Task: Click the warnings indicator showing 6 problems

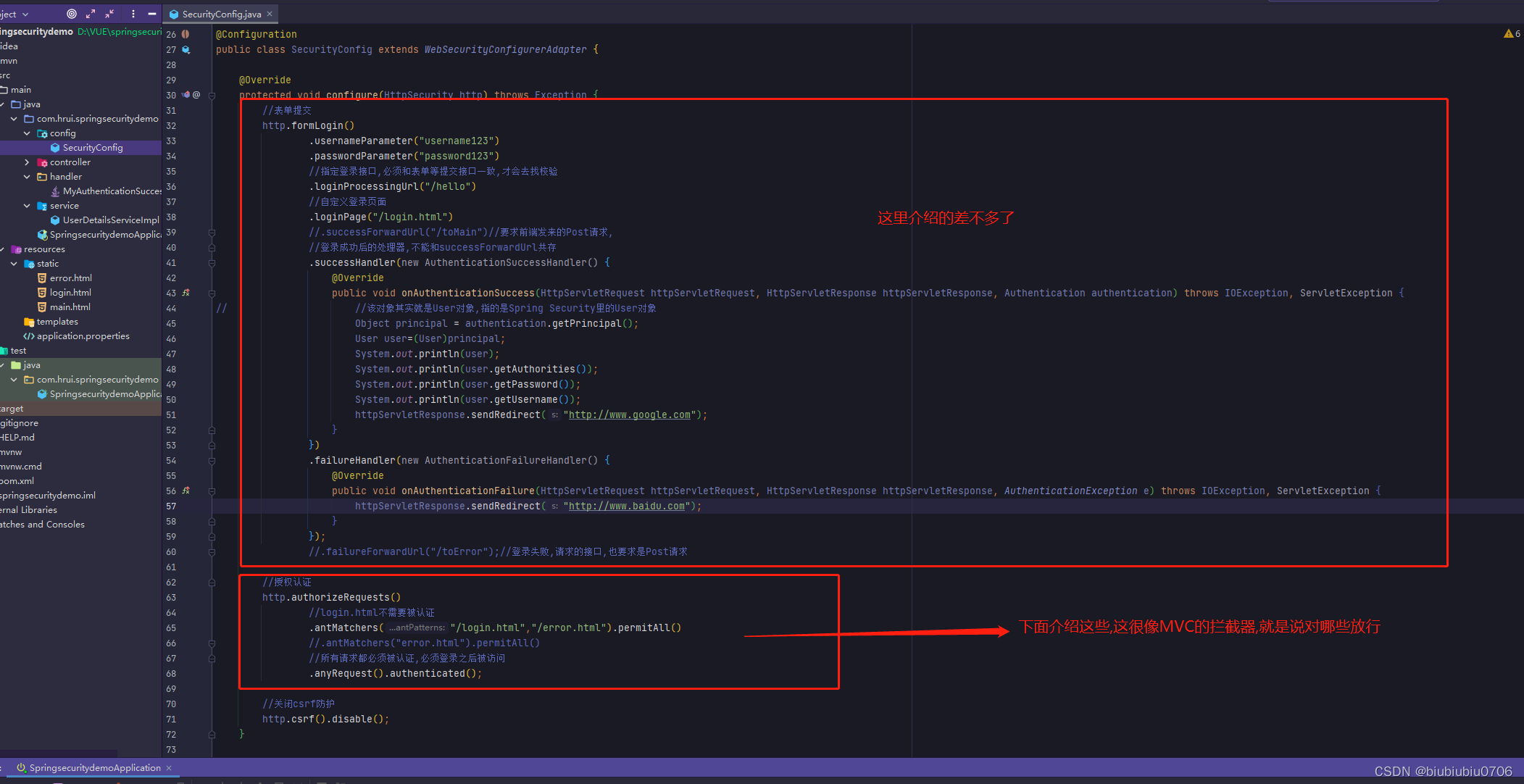Action: [x=1512, y=33]
